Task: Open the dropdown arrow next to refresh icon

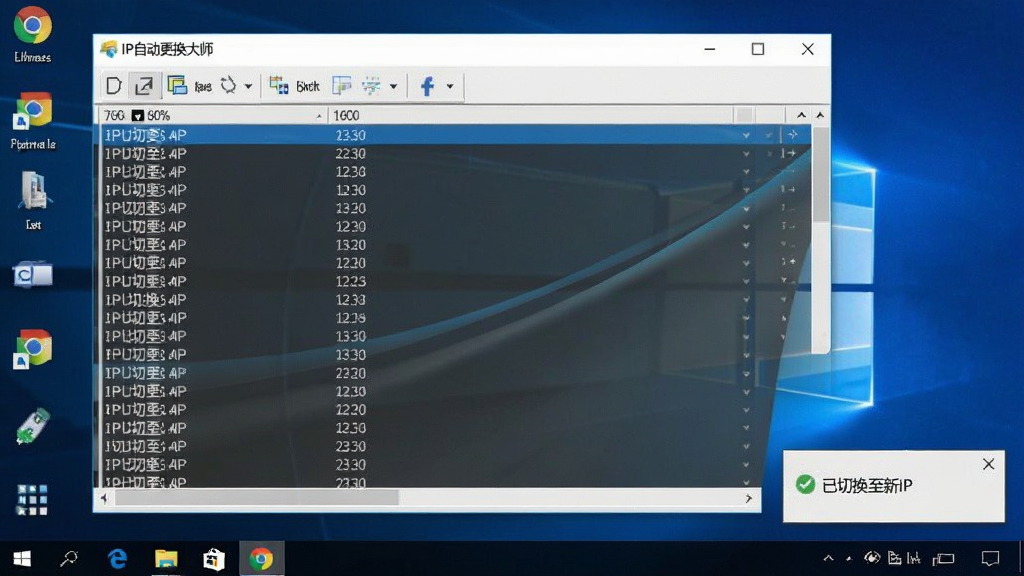Action: (248, 86)
